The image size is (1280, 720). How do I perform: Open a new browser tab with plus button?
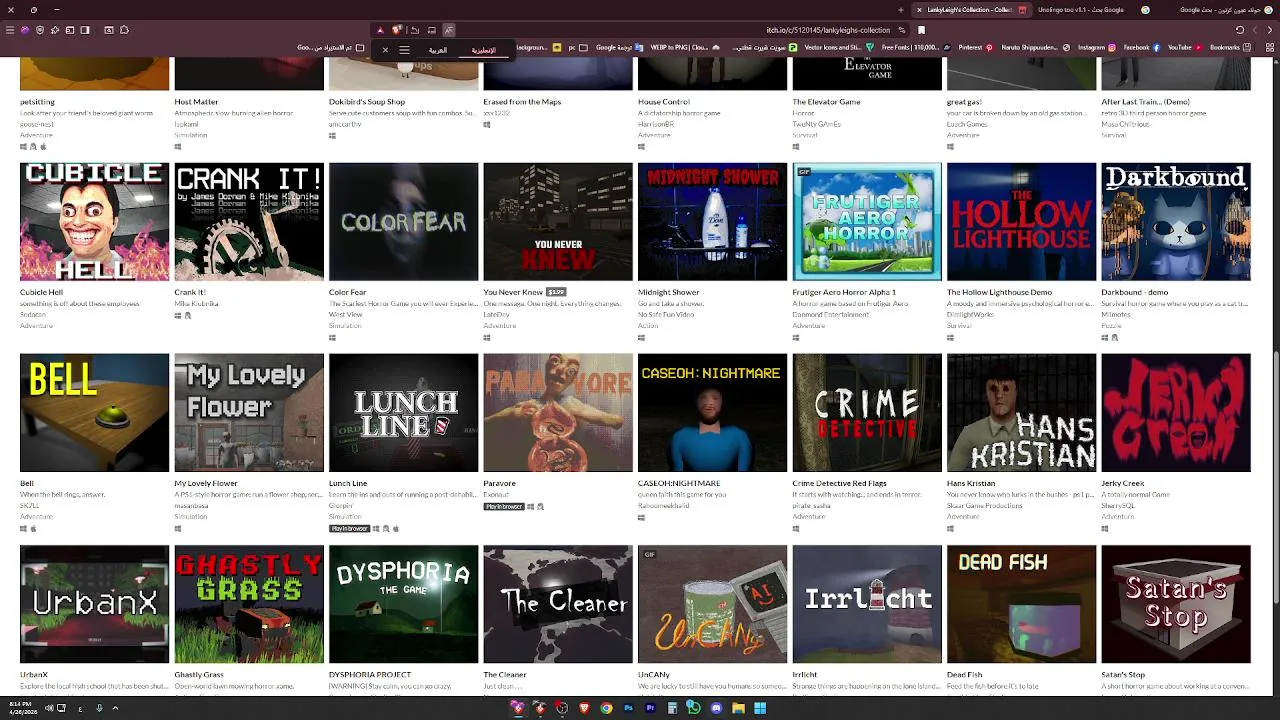click(901, 10)
